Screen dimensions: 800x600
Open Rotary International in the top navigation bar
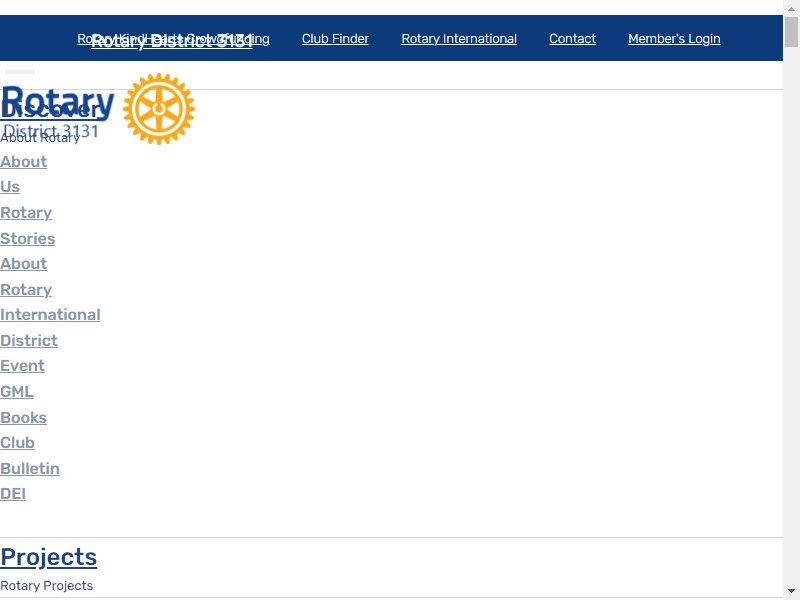coord(459,39)
